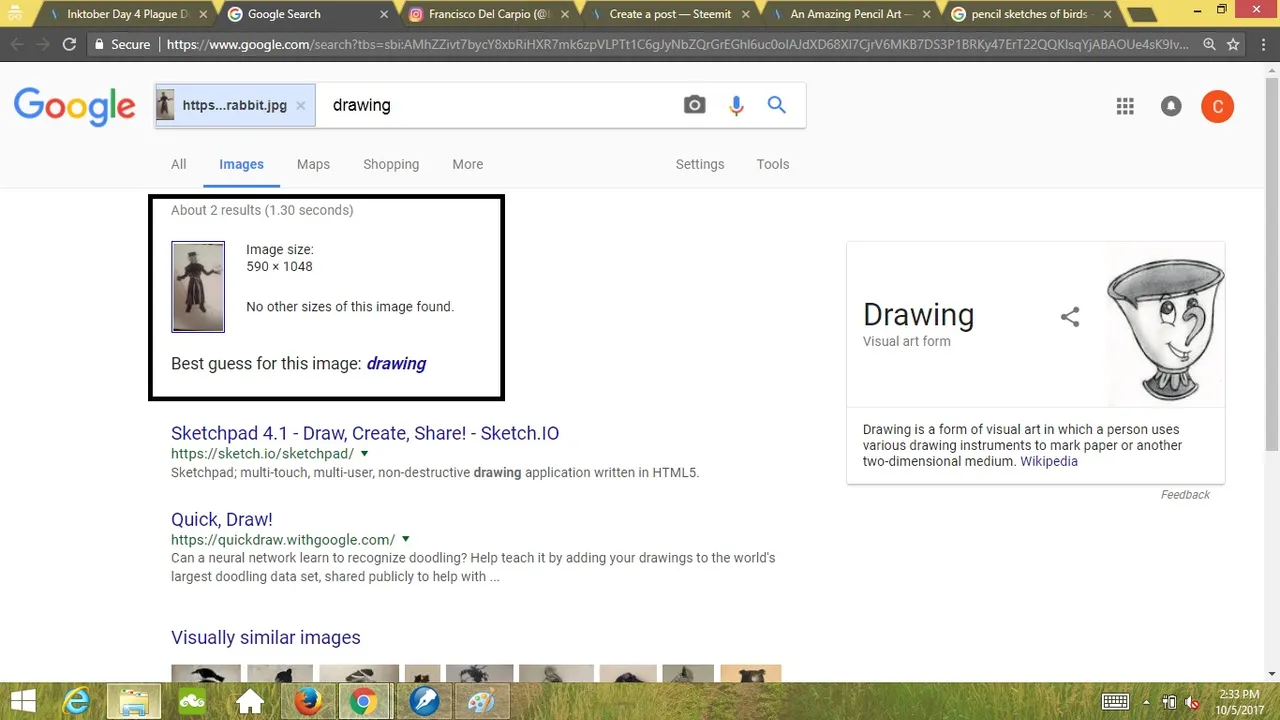Click inside the search box with 'drawing'

495,105
